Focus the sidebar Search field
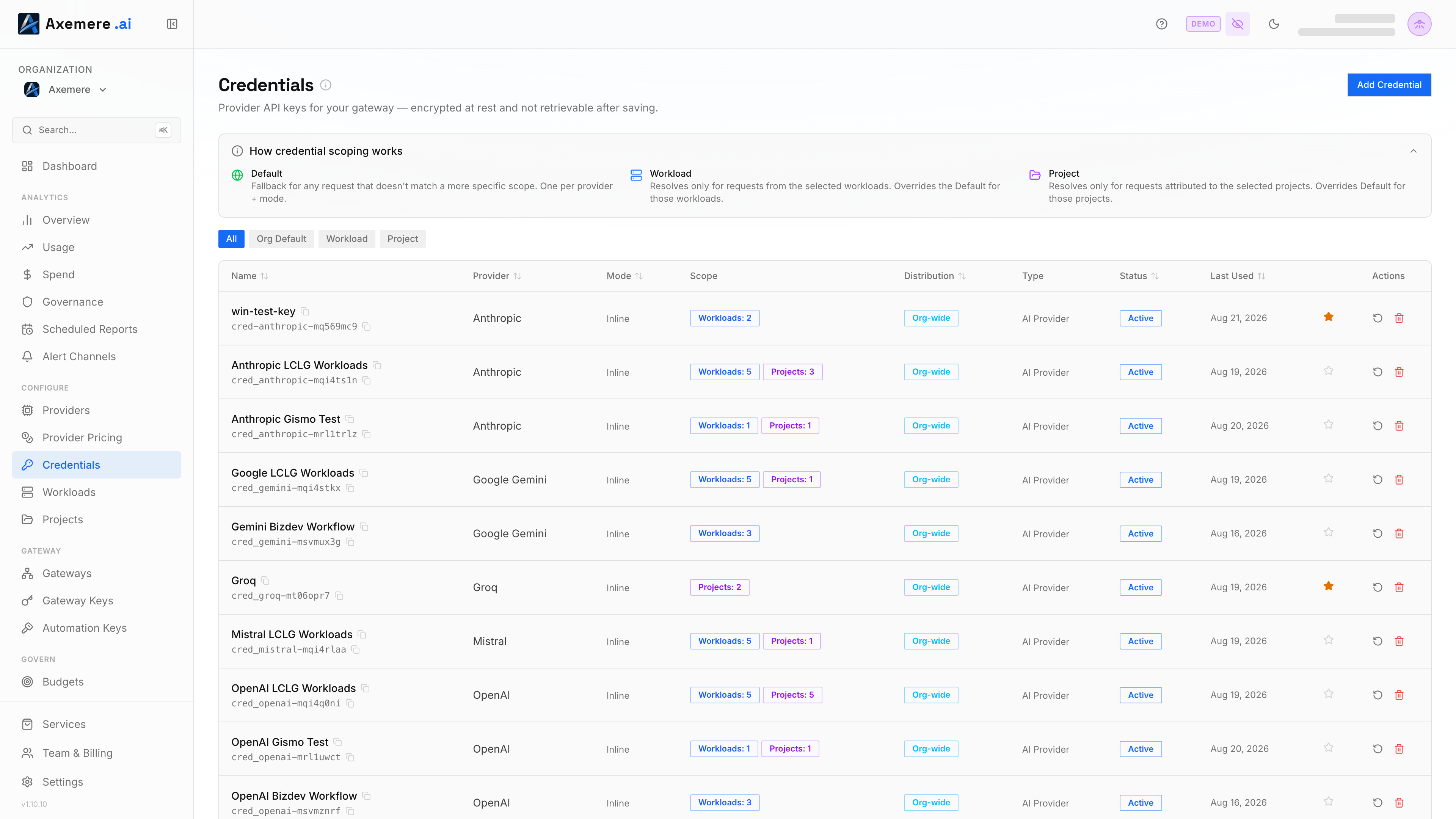 click(x=97, y=130)
